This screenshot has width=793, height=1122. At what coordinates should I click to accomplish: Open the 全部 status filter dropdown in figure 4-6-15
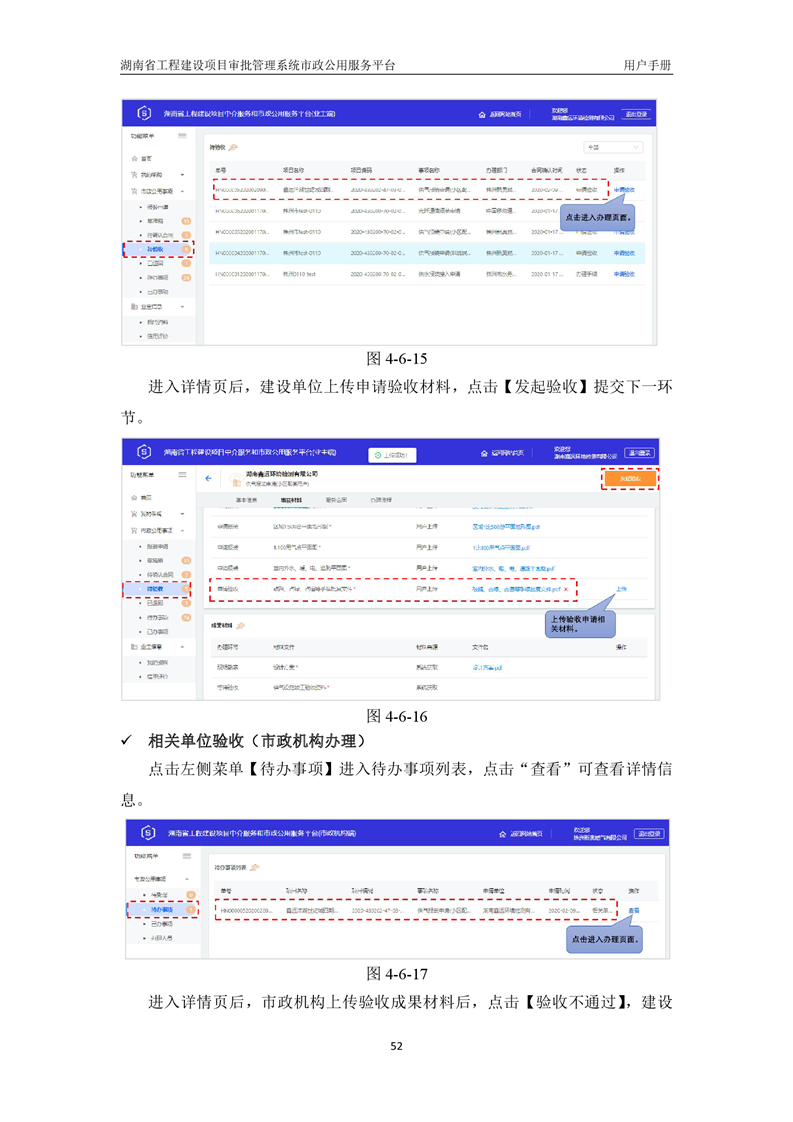[x=613, y=147]
